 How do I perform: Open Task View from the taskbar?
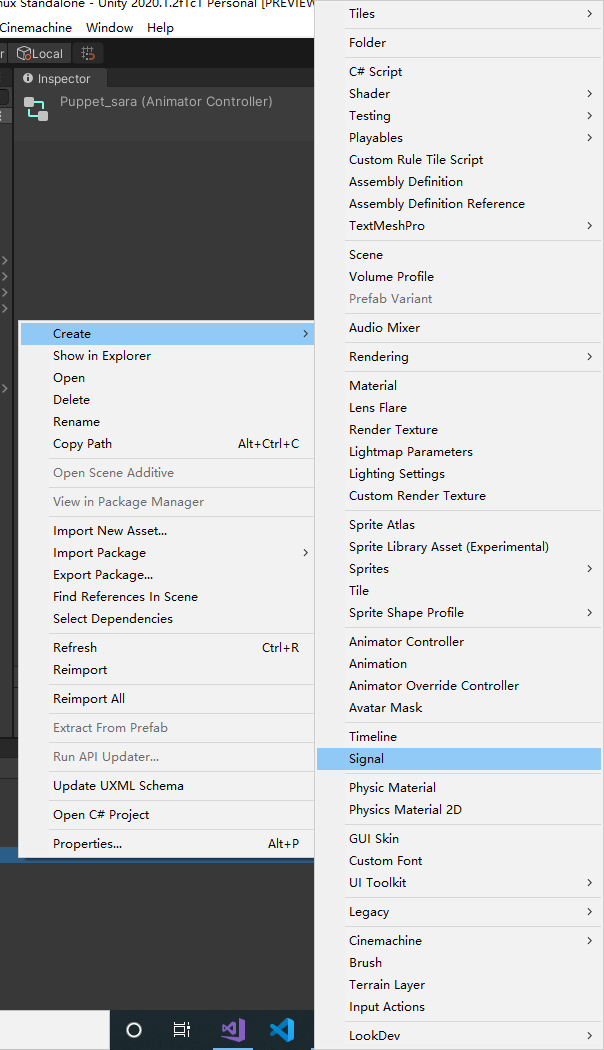pyautogui.click(x=182, y=1030)
